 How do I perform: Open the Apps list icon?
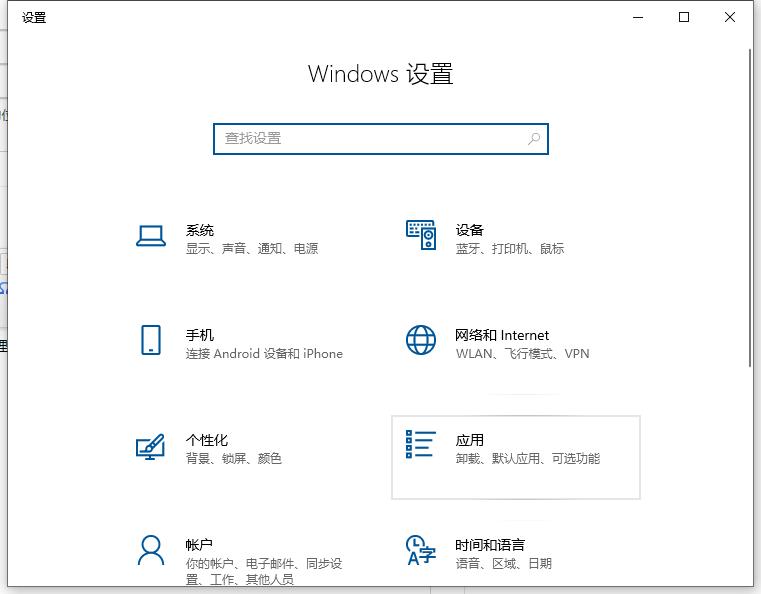click(421, 444)
